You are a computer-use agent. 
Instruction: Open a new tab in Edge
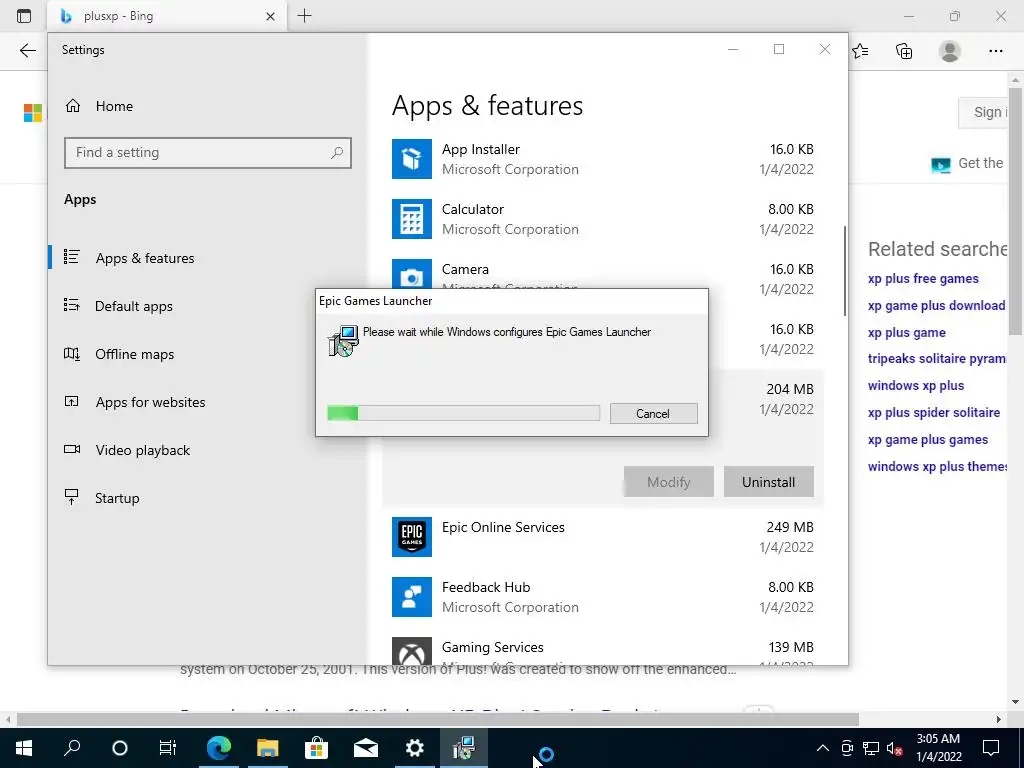(304, 16)
